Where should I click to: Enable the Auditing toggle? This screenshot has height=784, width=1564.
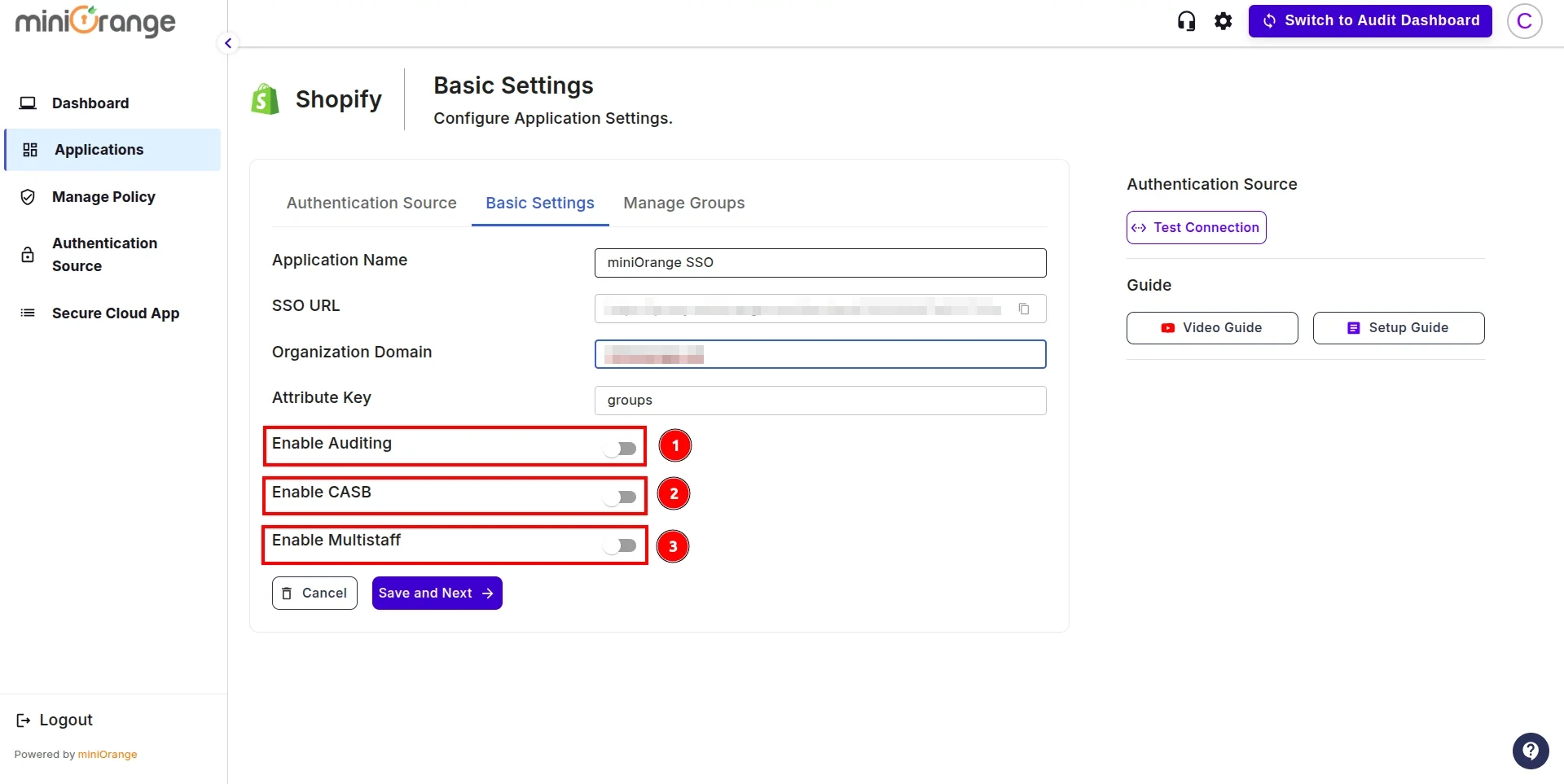622,448
